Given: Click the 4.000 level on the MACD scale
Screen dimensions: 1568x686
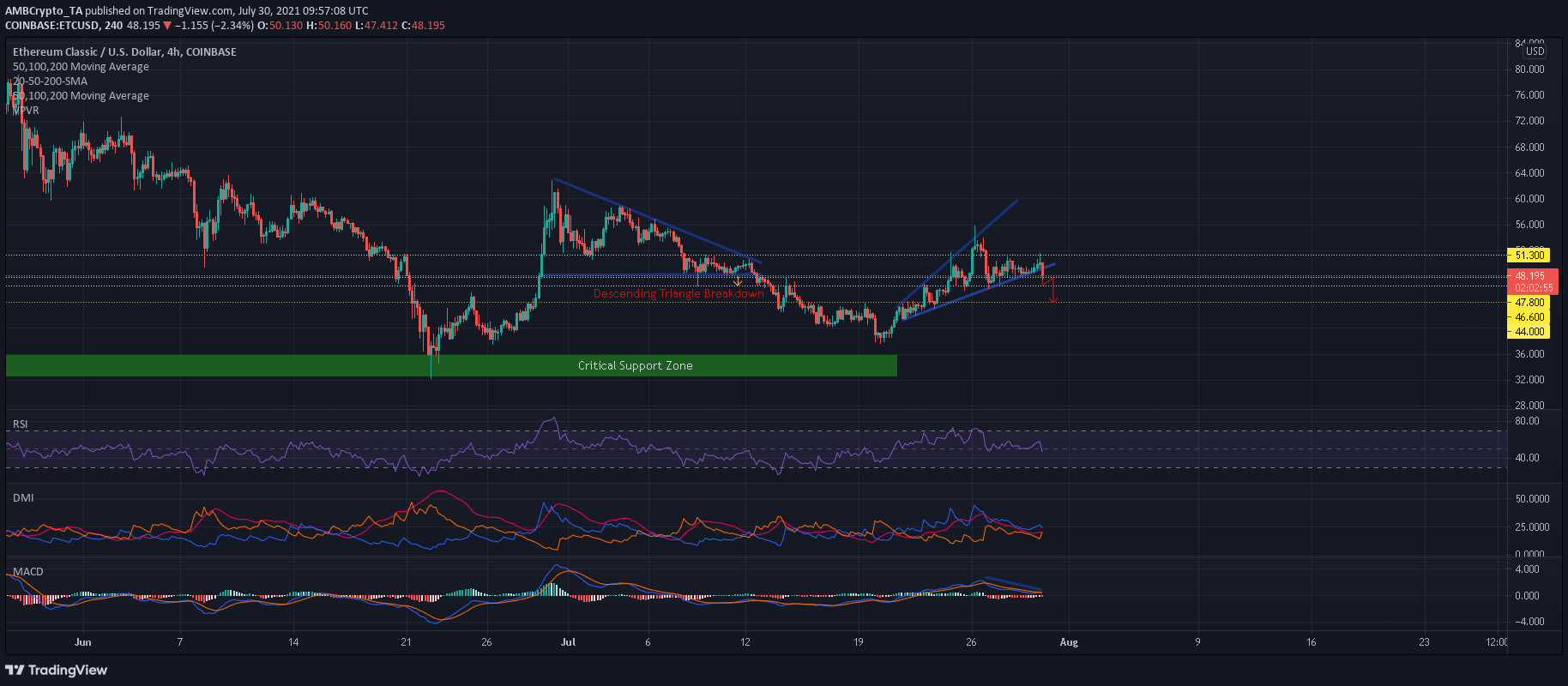Looking at the screenshot, I should pos(1528,569).
